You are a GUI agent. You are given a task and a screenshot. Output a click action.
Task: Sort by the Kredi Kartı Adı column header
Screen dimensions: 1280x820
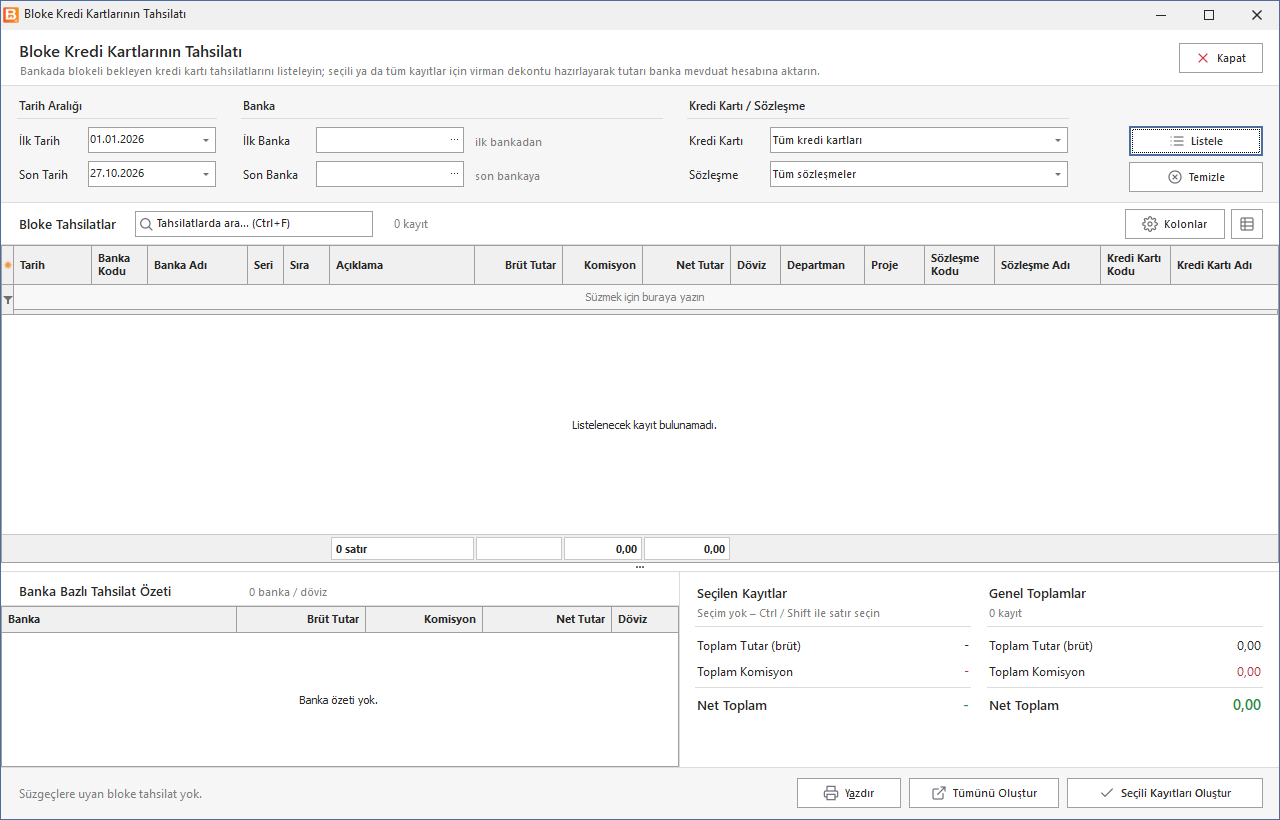(1225, 265)
